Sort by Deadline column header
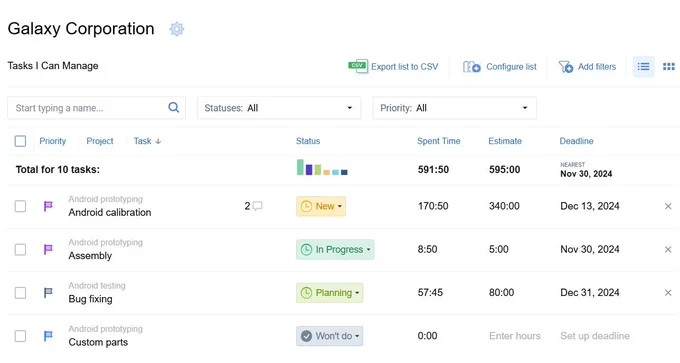 tap(576, 141)
